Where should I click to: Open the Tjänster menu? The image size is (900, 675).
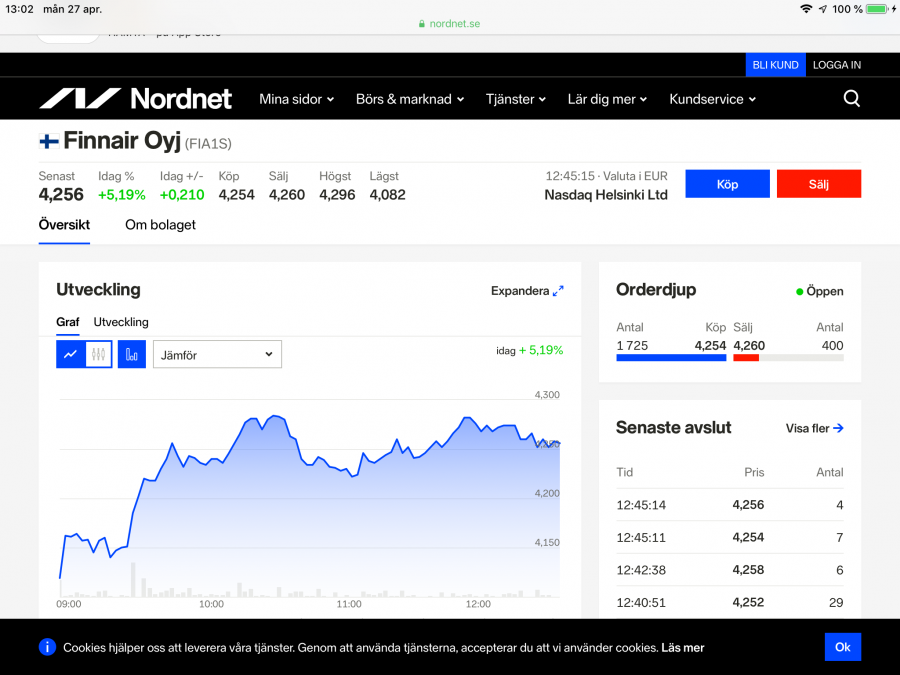click(516, 99)
